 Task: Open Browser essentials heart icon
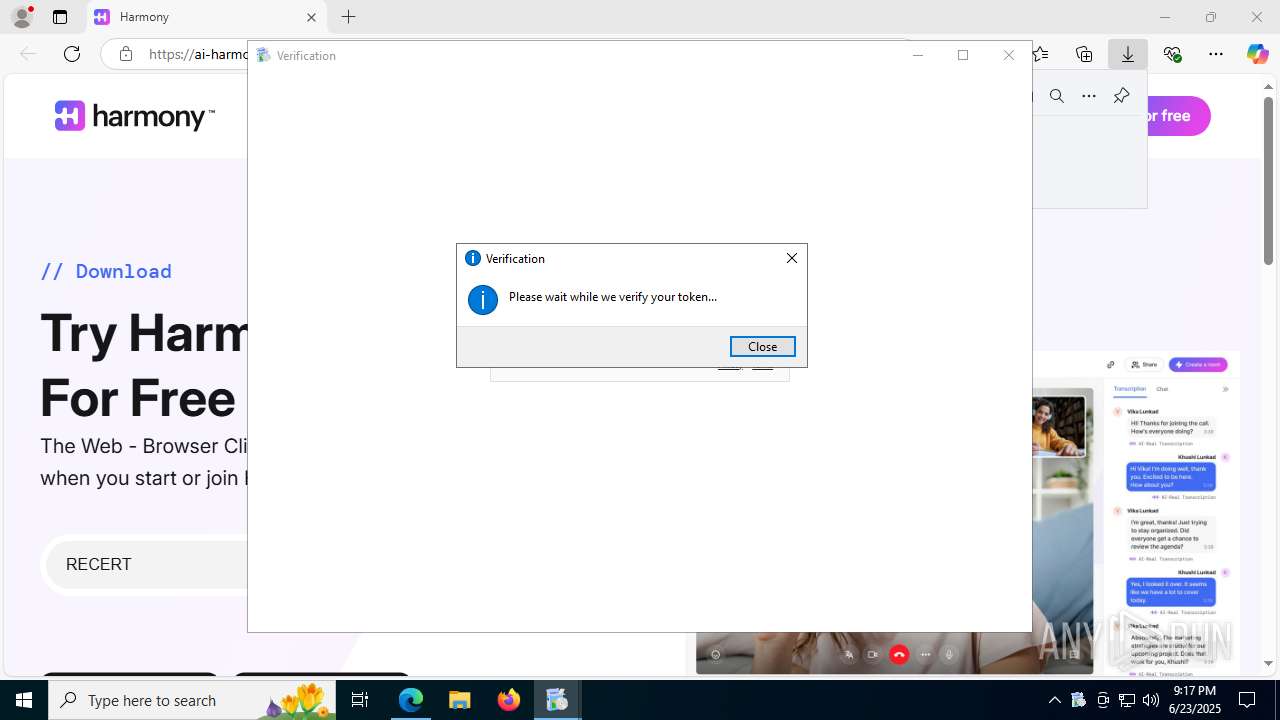tap(1172, 54)
